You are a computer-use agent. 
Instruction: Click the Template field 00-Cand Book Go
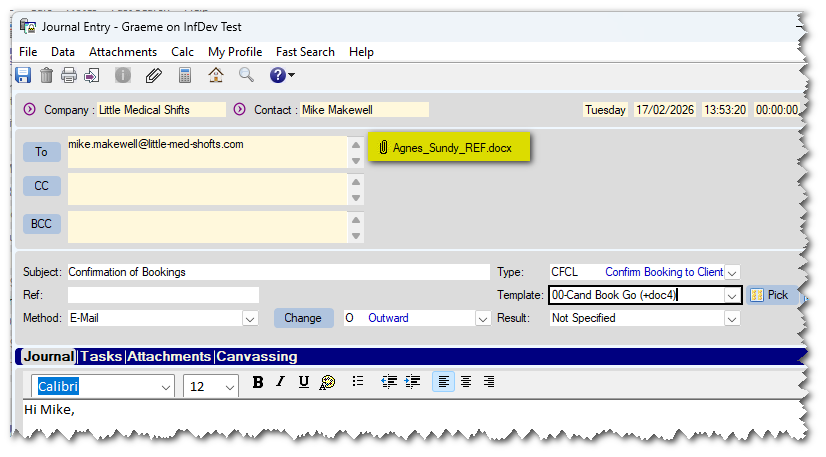637,295
